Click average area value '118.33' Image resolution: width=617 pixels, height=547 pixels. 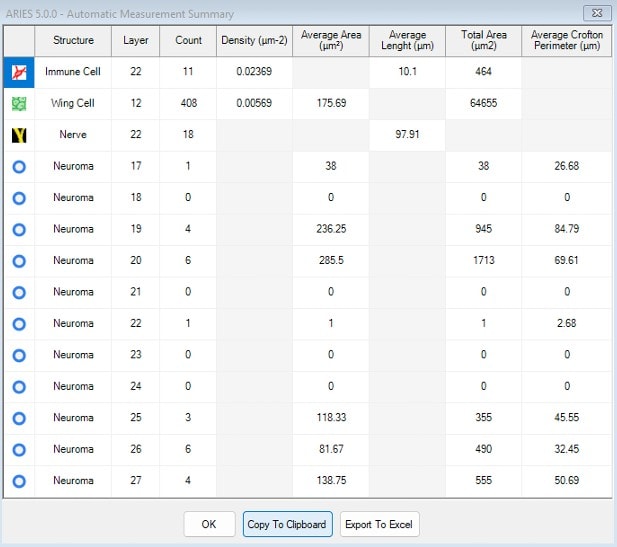click(x=331, y=418)
